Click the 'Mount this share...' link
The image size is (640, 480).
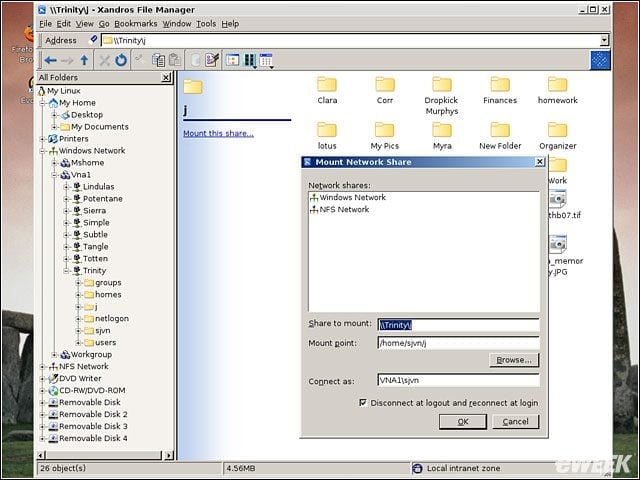tap(218, 133)
